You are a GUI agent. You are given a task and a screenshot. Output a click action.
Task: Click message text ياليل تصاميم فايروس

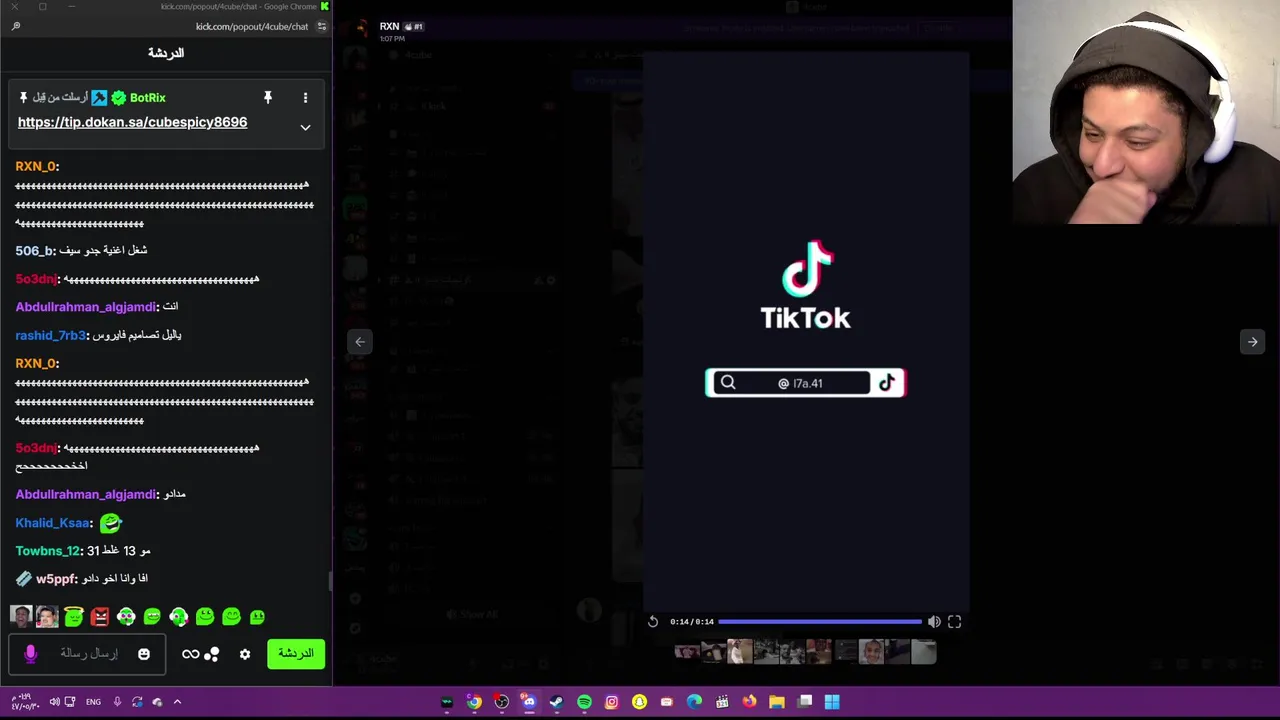tap(137, 335)
